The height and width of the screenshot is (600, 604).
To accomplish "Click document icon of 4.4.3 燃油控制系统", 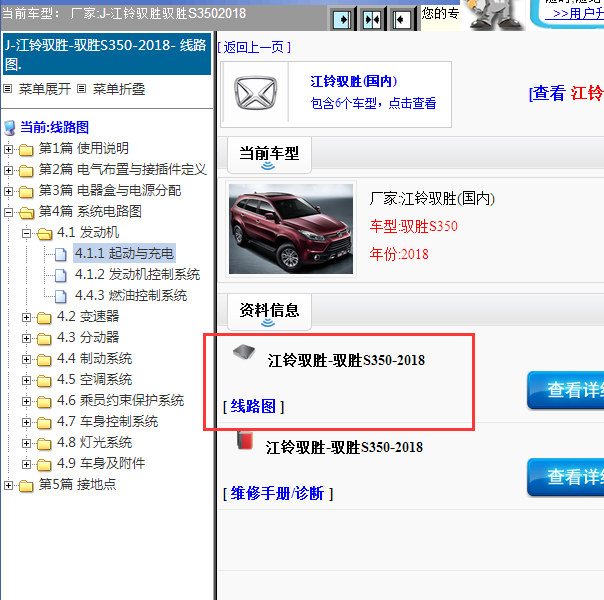I will point(60,296).
